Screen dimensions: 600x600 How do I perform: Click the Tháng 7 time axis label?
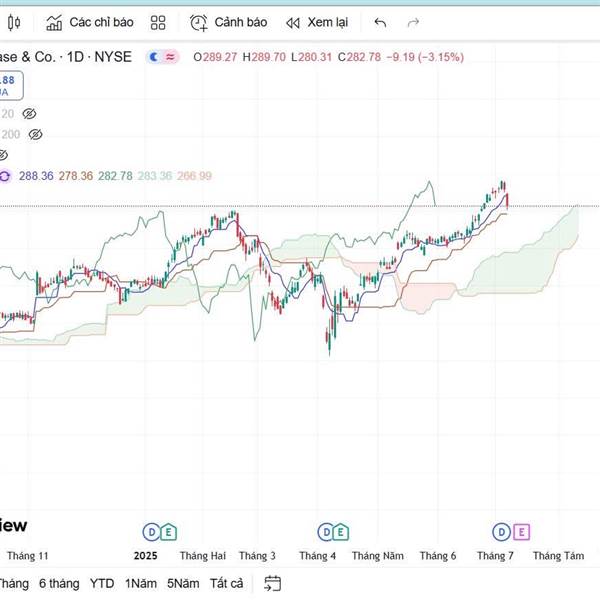495,556
